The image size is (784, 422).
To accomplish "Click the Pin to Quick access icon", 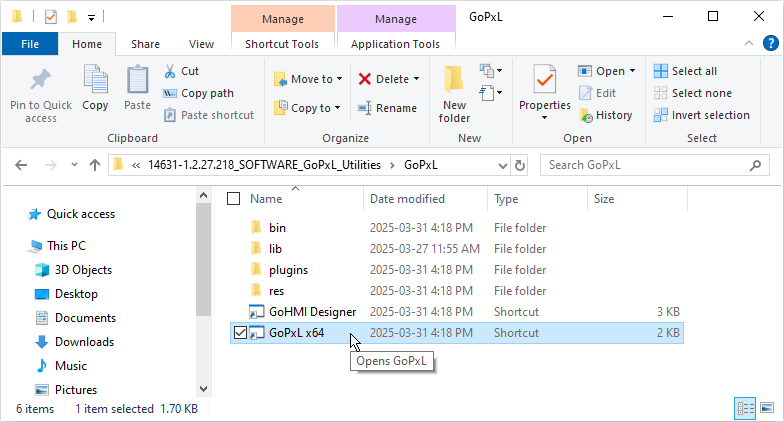I will [41, 82].
